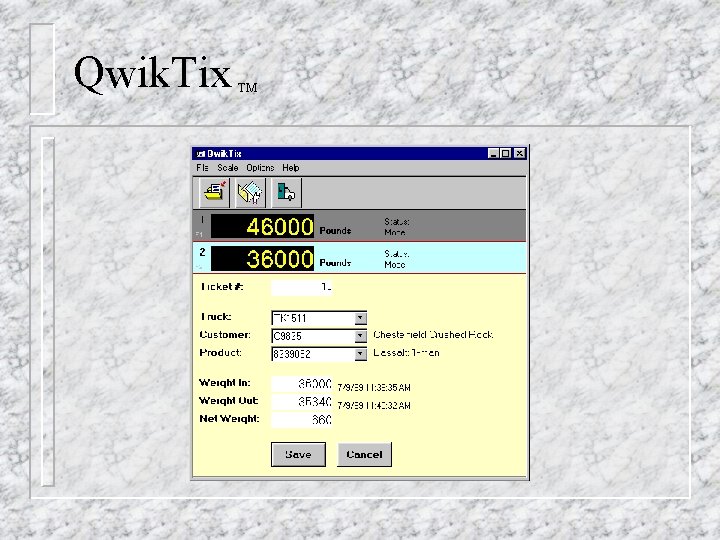Click the Weight Out timestamp text
Viewport: 720px width, 540px height.
pyautogui.click(x=374, y=405)
